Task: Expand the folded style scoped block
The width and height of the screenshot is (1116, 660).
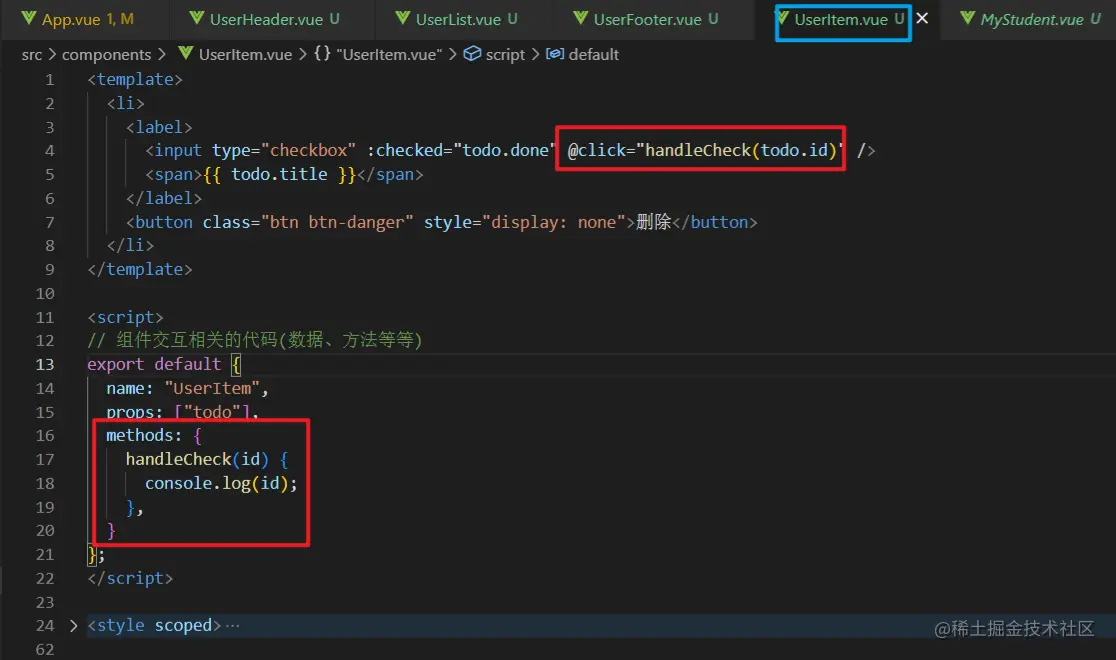Action: click(73, 626)
